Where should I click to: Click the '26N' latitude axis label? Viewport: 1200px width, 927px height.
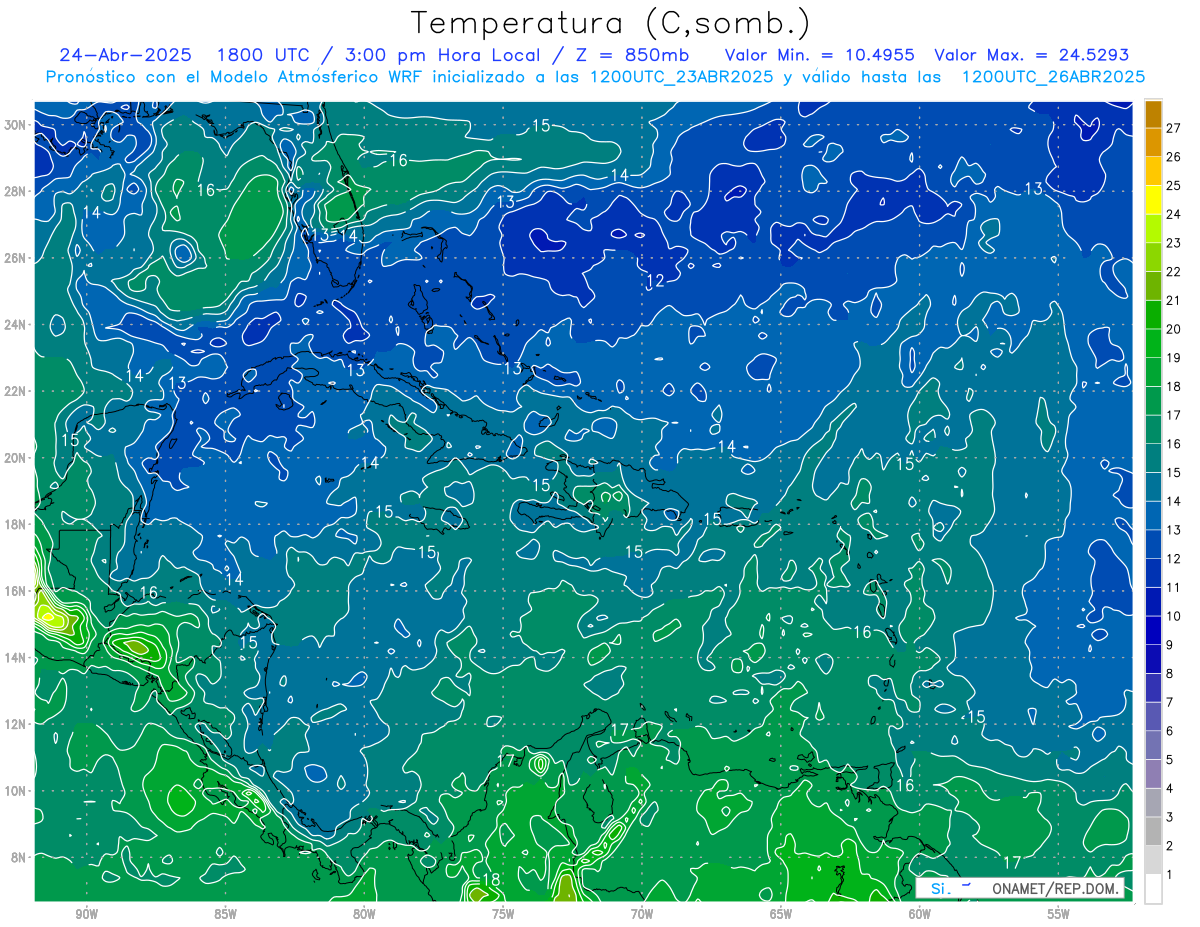[15, 257]
